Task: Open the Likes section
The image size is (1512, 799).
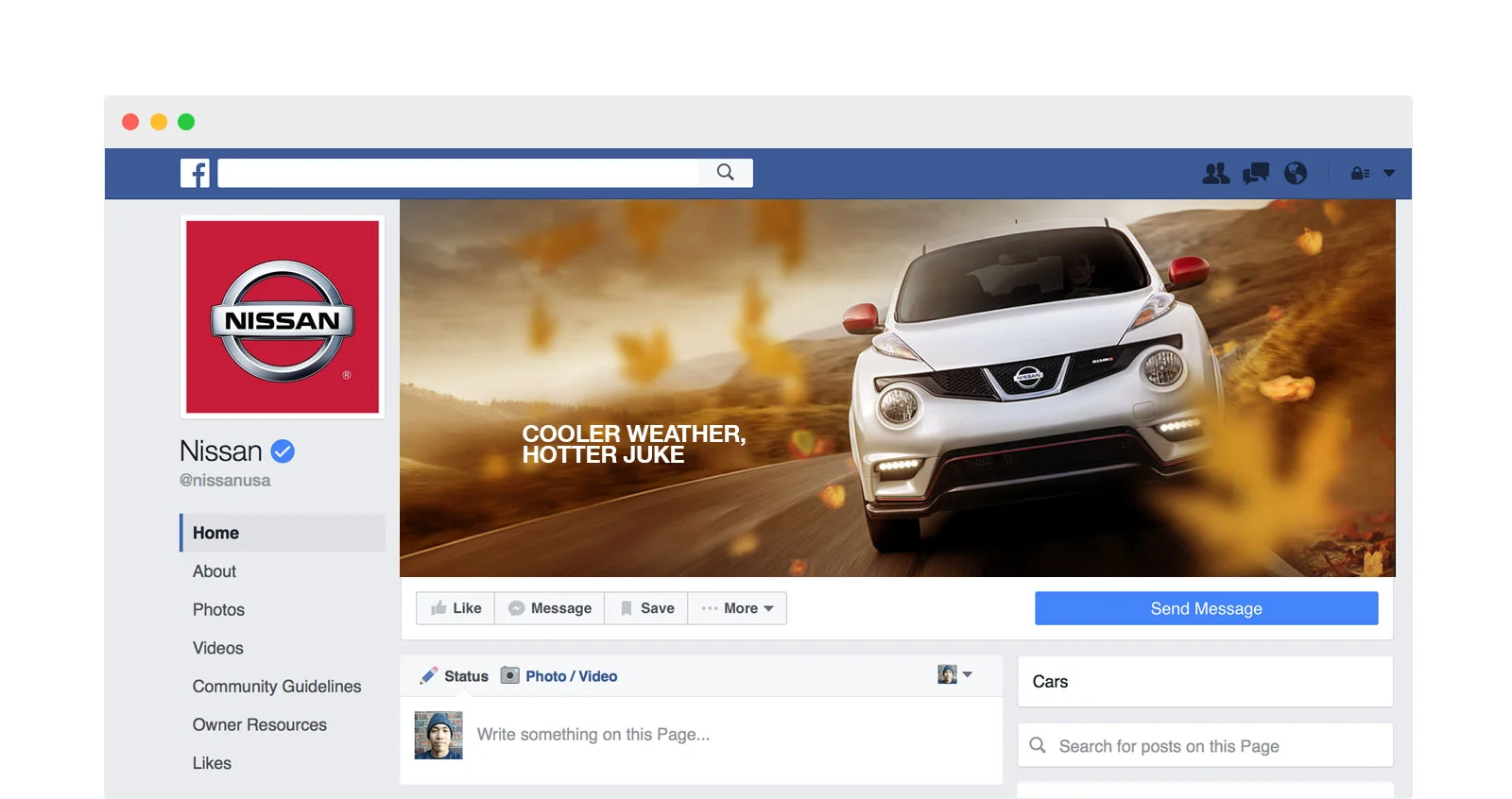Action: [x=212, y=763]
